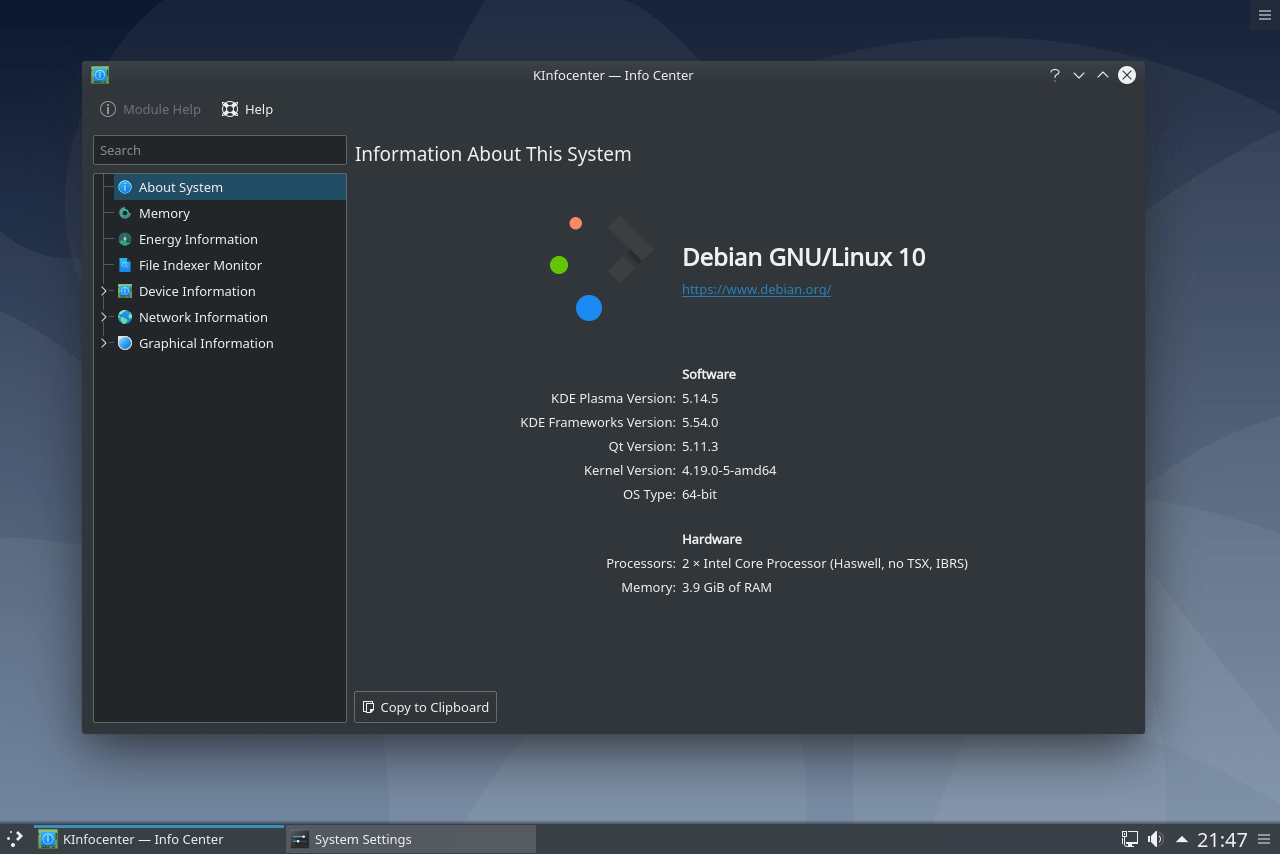Click the KInfocenter icon in the titlebar
The image size is (1280, 854).
click(99, 74)
